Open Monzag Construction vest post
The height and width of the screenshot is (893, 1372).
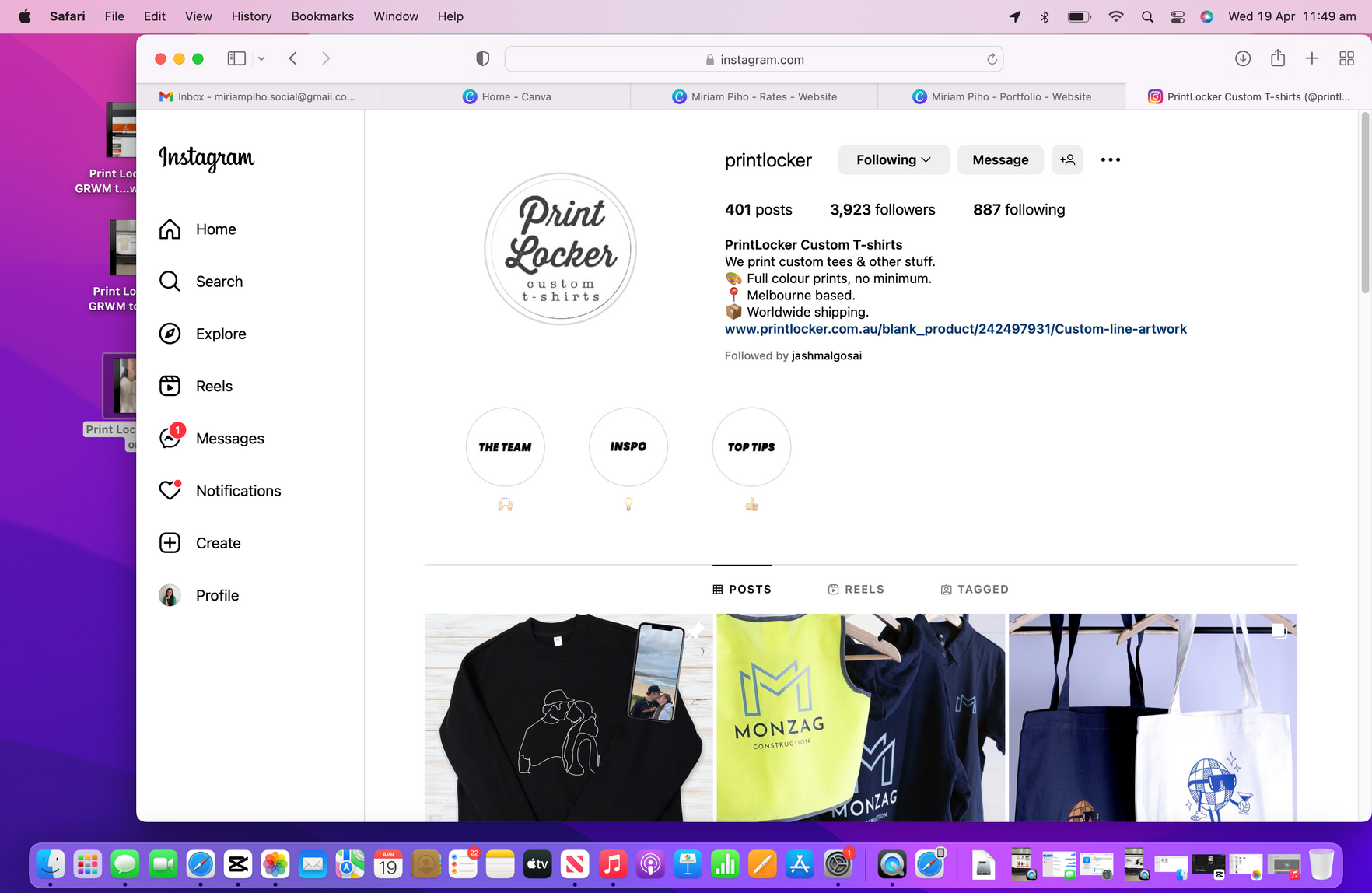(861, 717)
